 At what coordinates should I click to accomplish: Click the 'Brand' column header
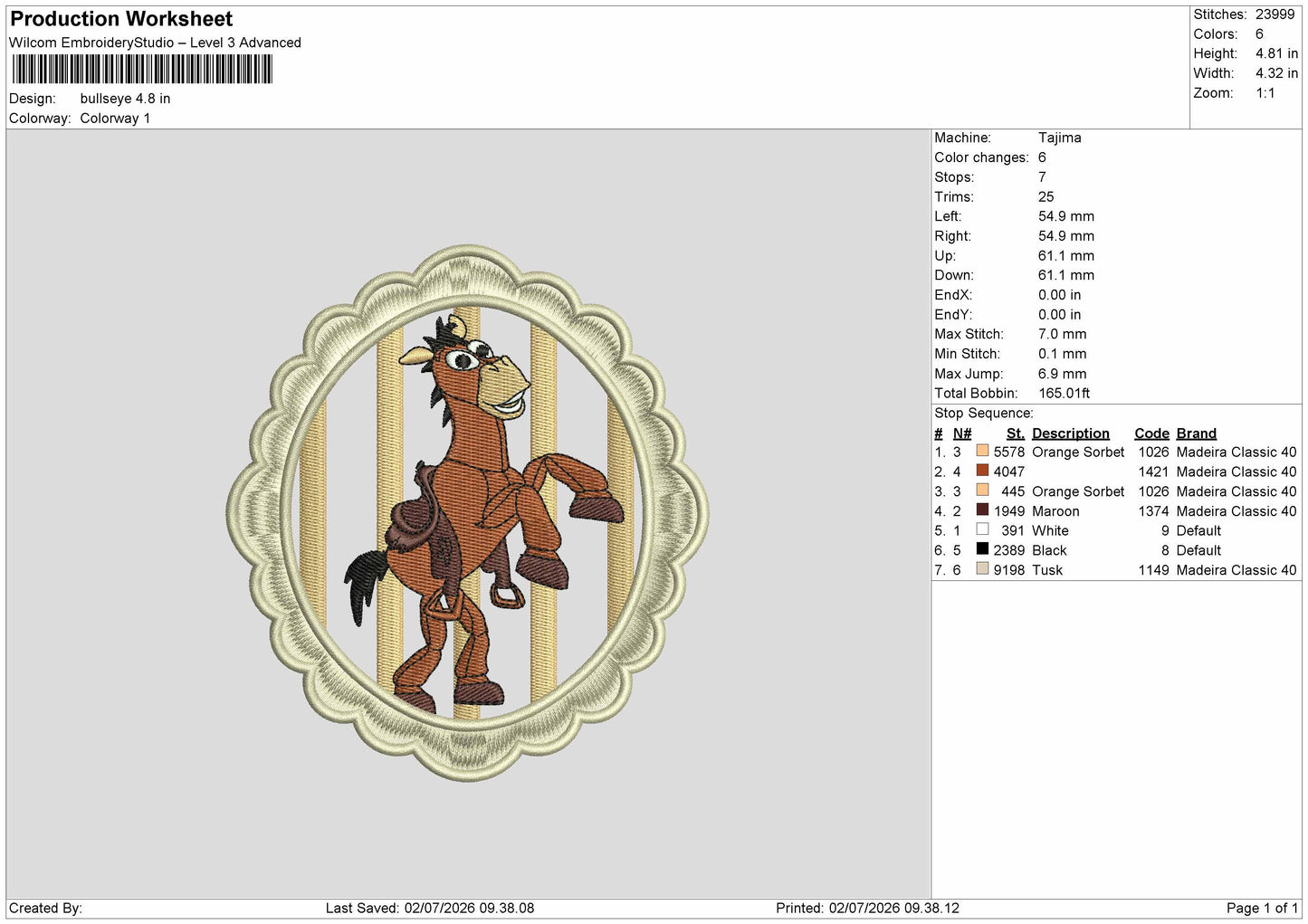tap(1197, 433)
